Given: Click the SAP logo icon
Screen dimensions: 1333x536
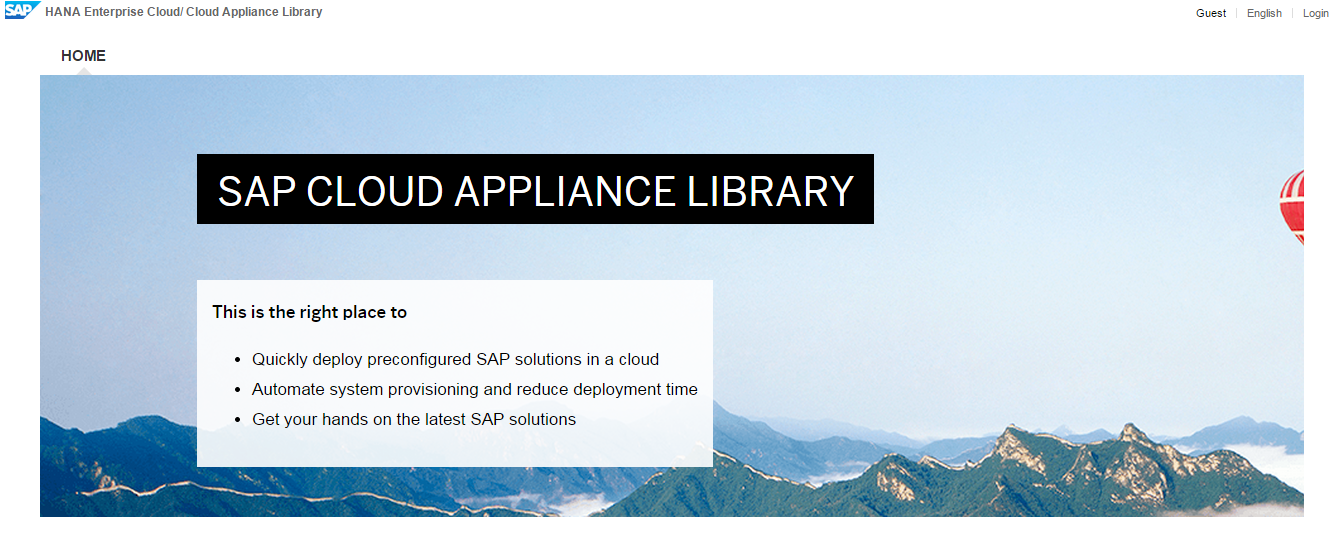Looking at the screenshot, I should tap(22, 12).
